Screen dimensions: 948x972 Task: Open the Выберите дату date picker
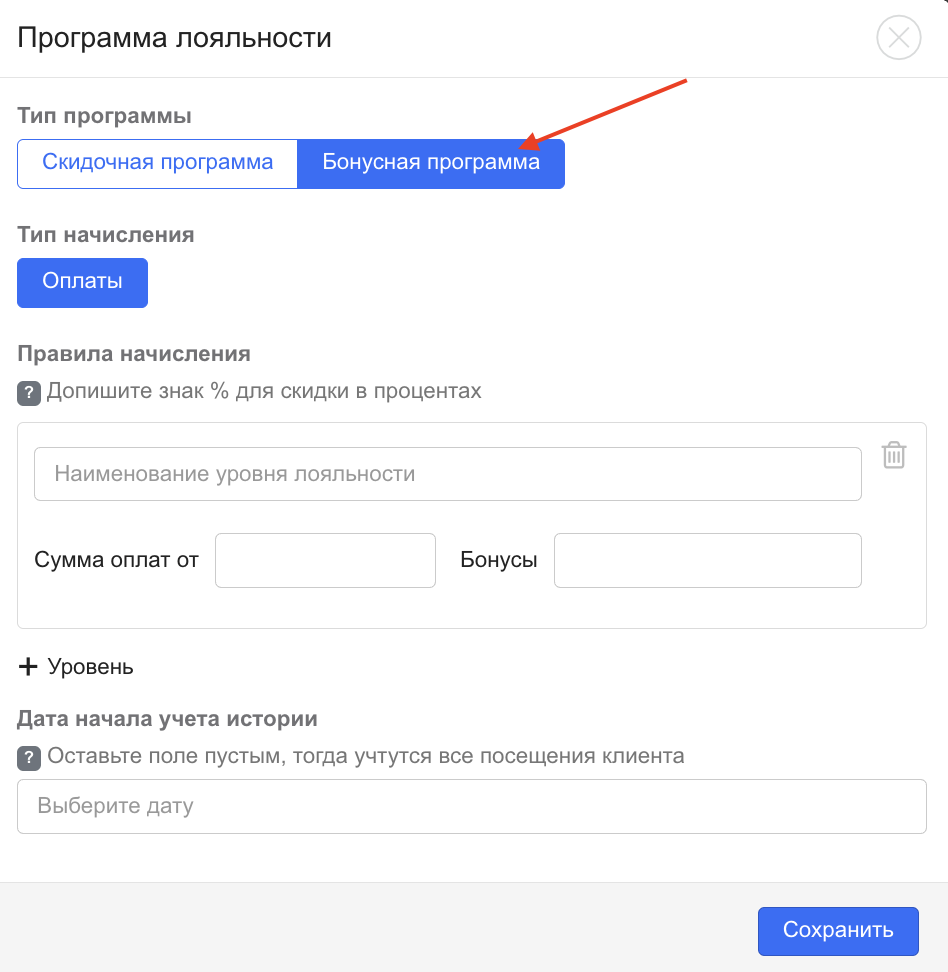click(471, 806)
